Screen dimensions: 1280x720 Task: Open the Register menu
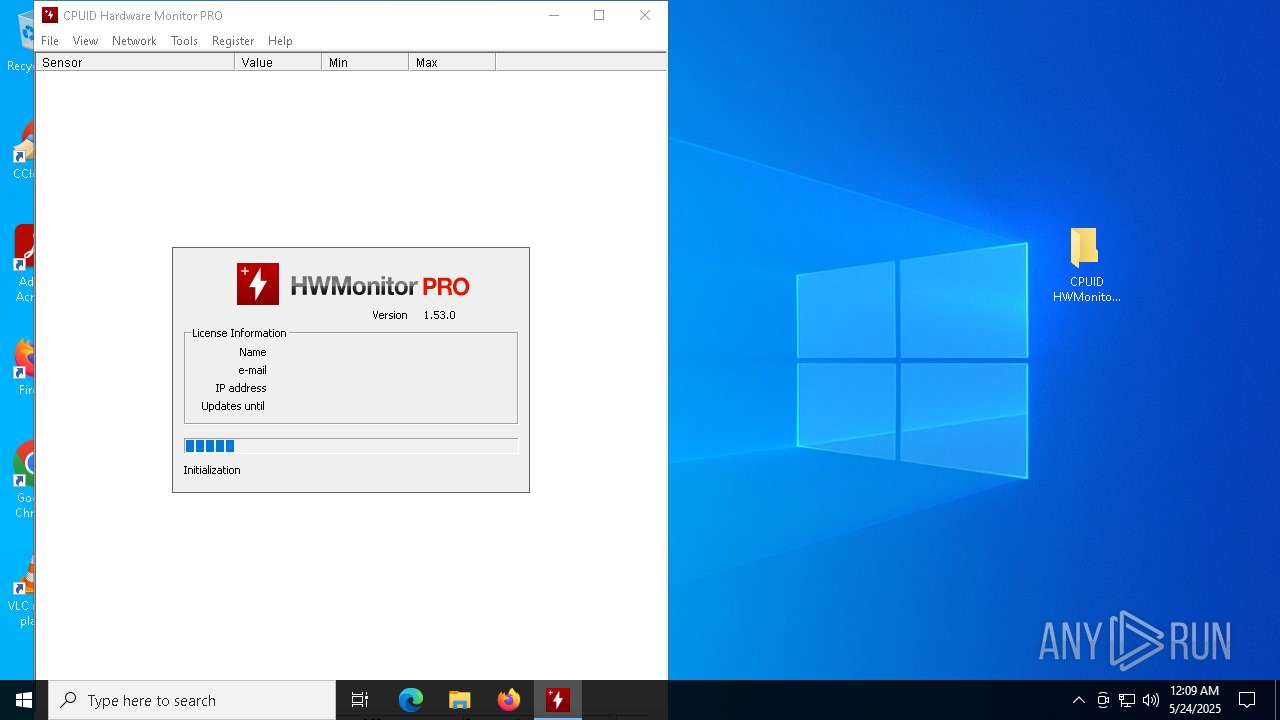(233, 41)
